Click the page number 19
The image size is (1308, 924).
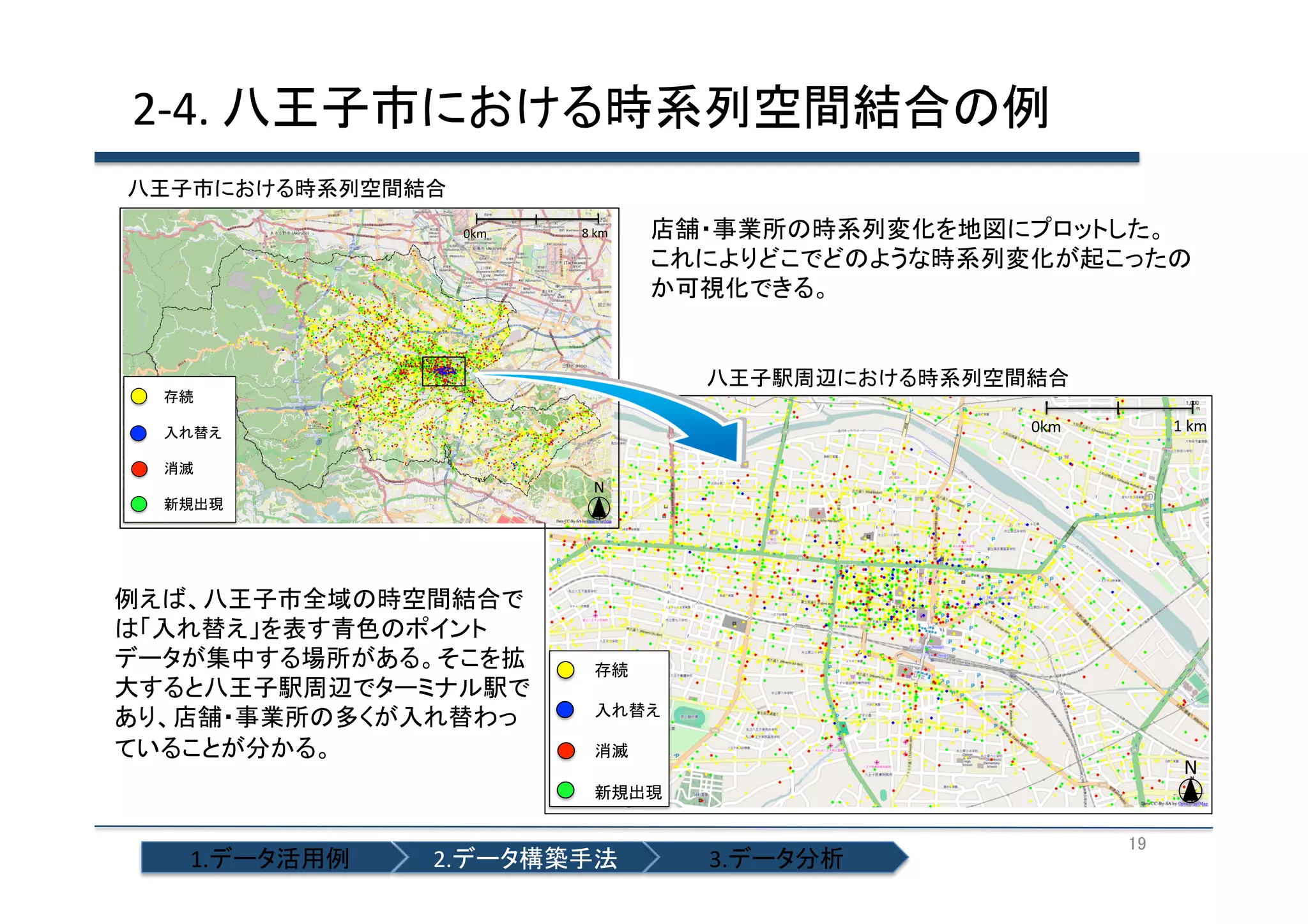tap(1137, 844)
